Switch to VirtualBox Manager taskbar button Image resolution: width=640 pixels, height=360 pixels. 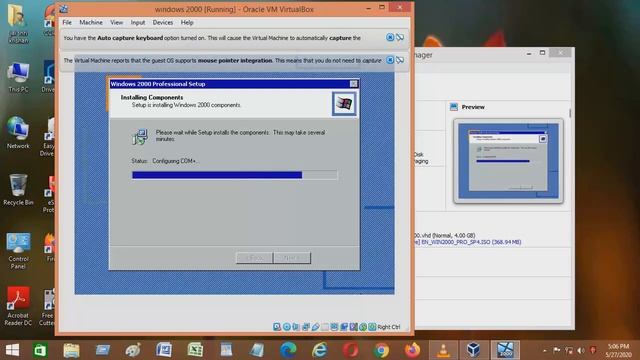pyautogui.click(x=474, y=350)
